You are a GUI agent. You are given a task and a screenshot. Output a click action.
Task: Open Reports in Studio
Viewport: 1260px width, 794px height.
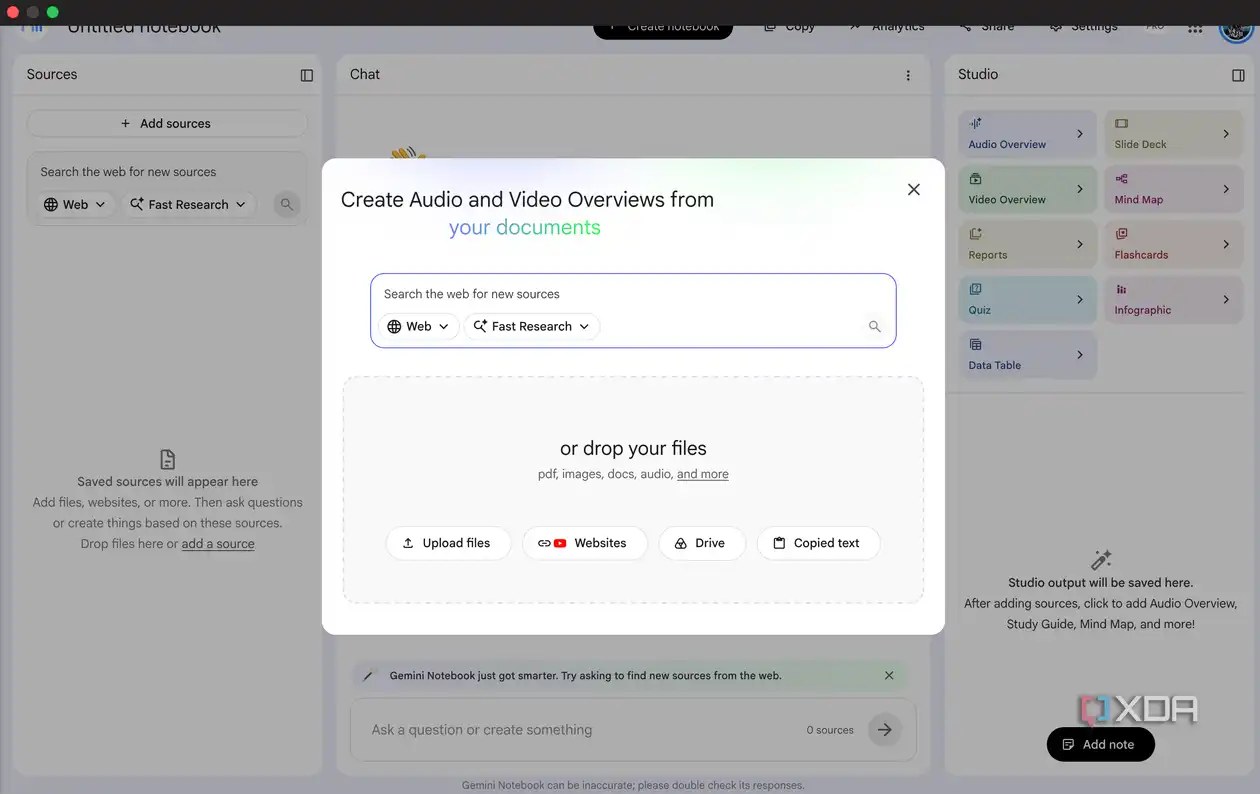[x=1027, y=244]
